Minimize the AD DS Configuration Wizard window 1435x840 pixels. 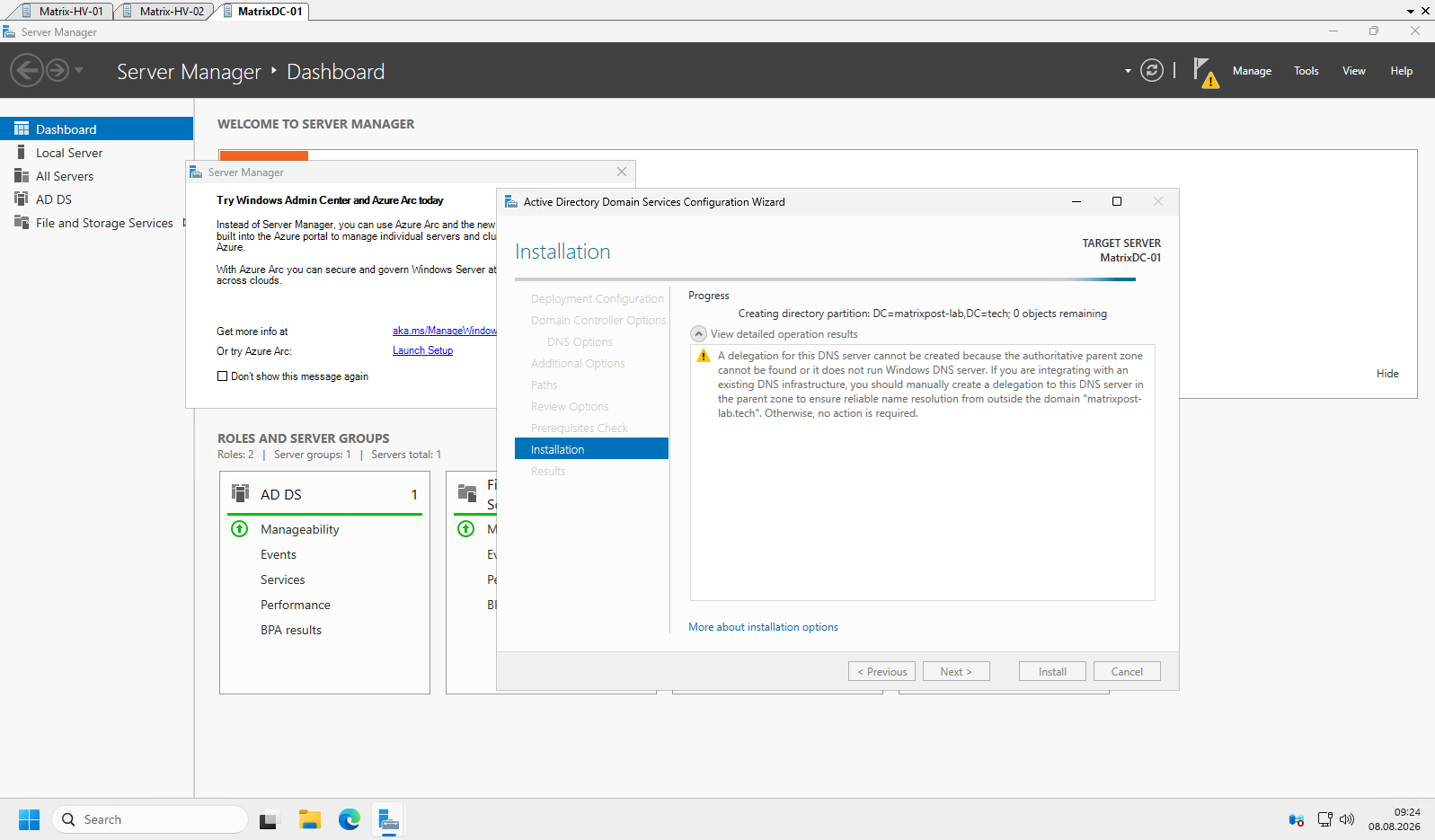1076,202
